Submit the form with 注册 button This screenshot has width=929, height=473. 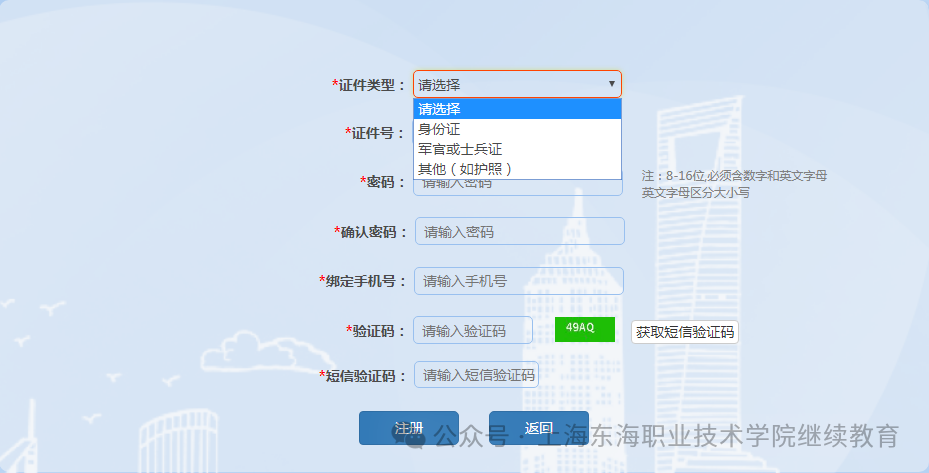pyautogui.click(x=408, y=428)
